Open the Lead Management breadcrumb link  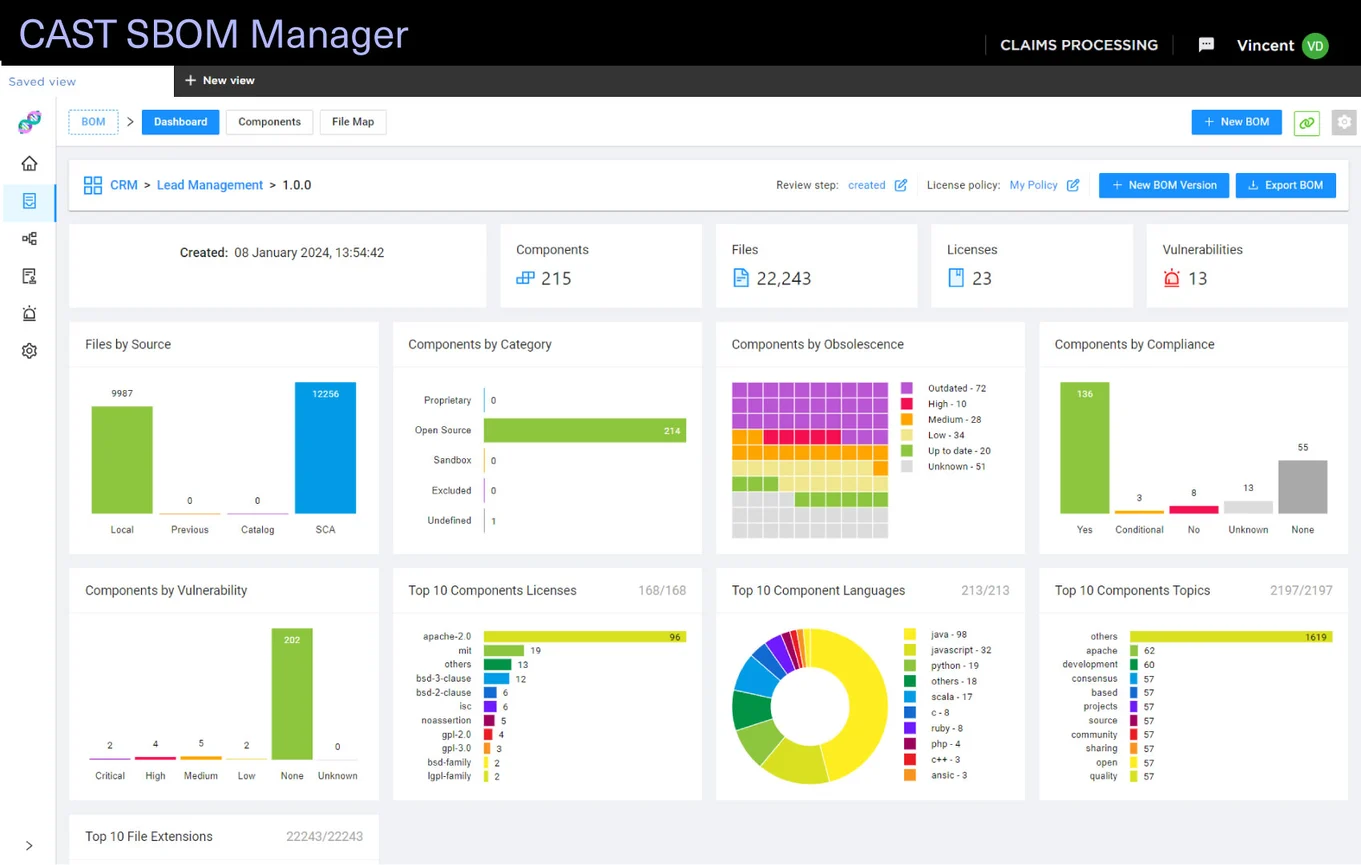pos(210,185)
